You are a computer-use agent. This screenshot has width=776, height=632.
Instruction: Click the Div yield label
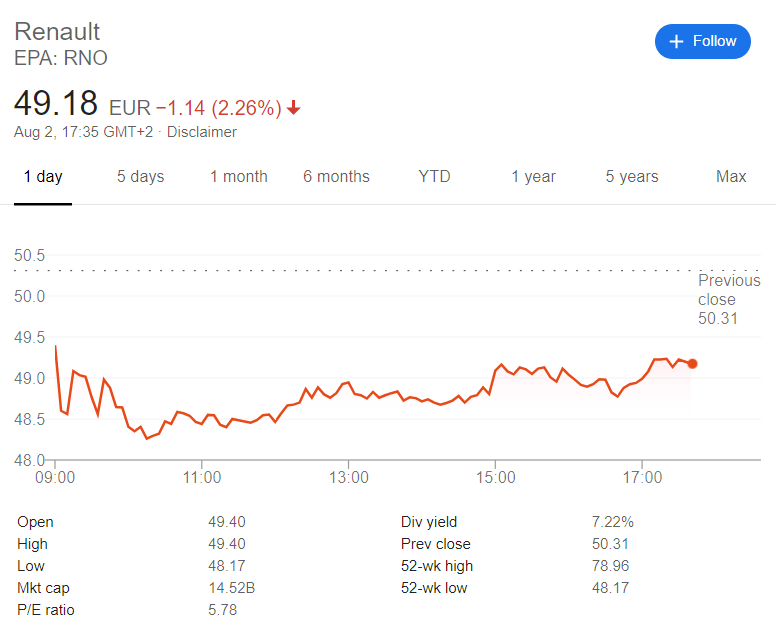point(428,522)
